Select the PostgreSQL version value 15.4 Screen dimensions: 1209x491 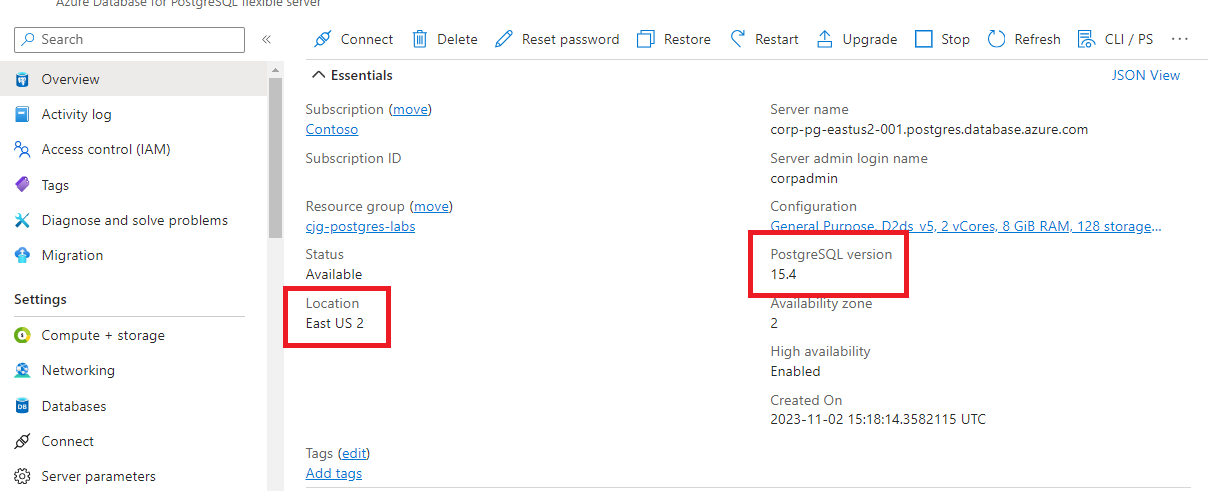pos(783,274)
